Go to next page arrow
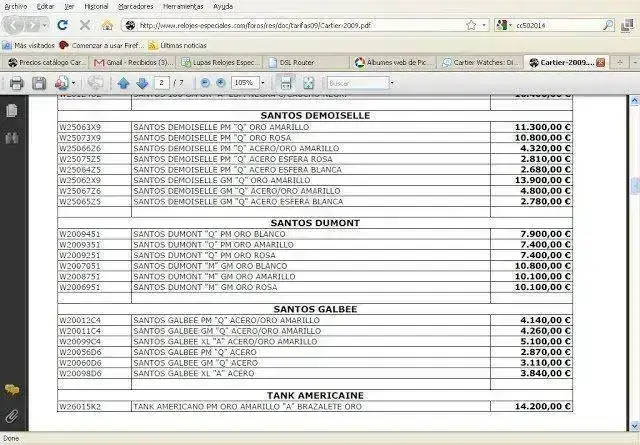 [x=142, y=83]
